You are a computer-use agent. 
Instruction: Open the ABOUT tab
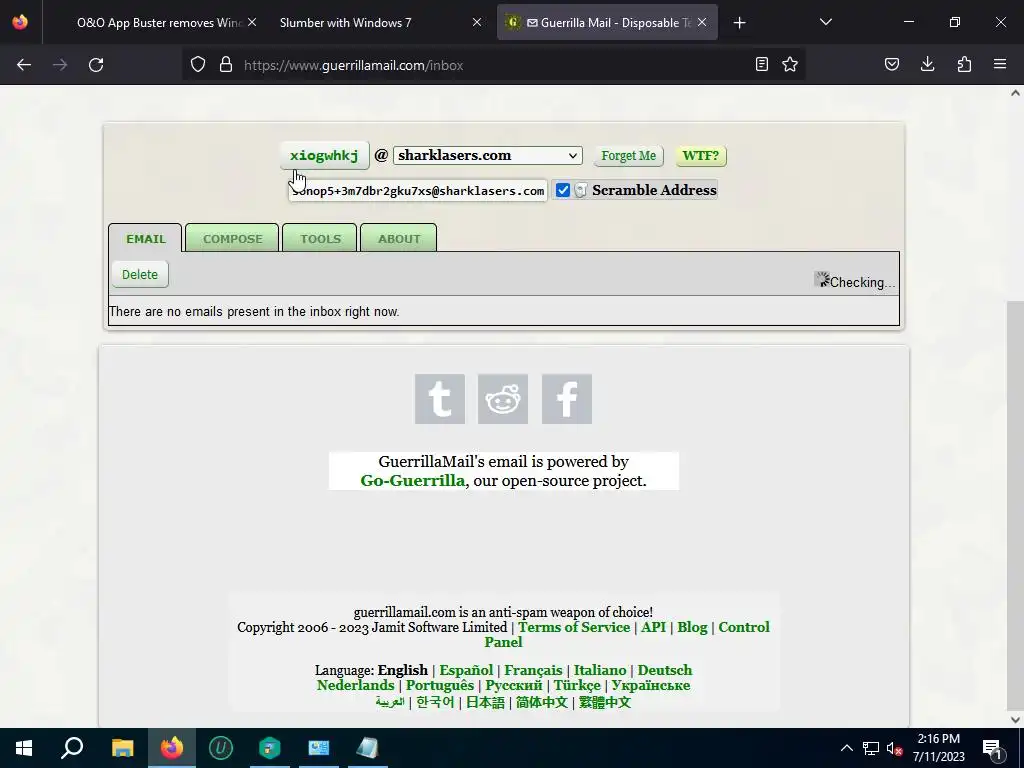(399, 238)
